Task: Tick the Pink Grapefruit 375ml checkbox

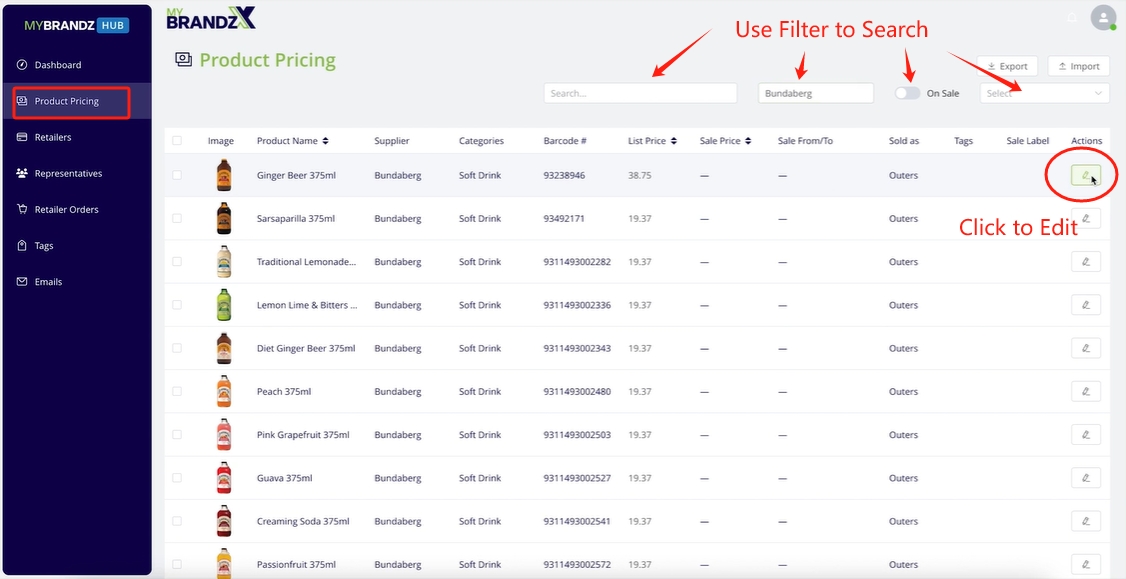Action: (177, 435)
